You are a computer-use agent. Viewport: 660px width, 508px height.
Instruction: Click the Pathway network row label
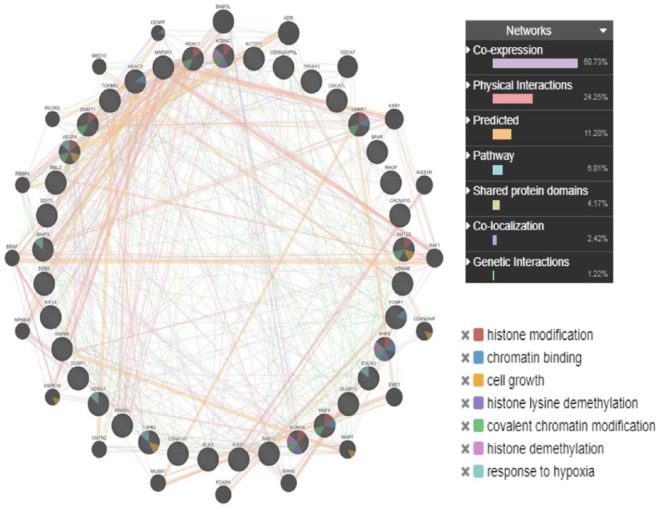point(498,156)
